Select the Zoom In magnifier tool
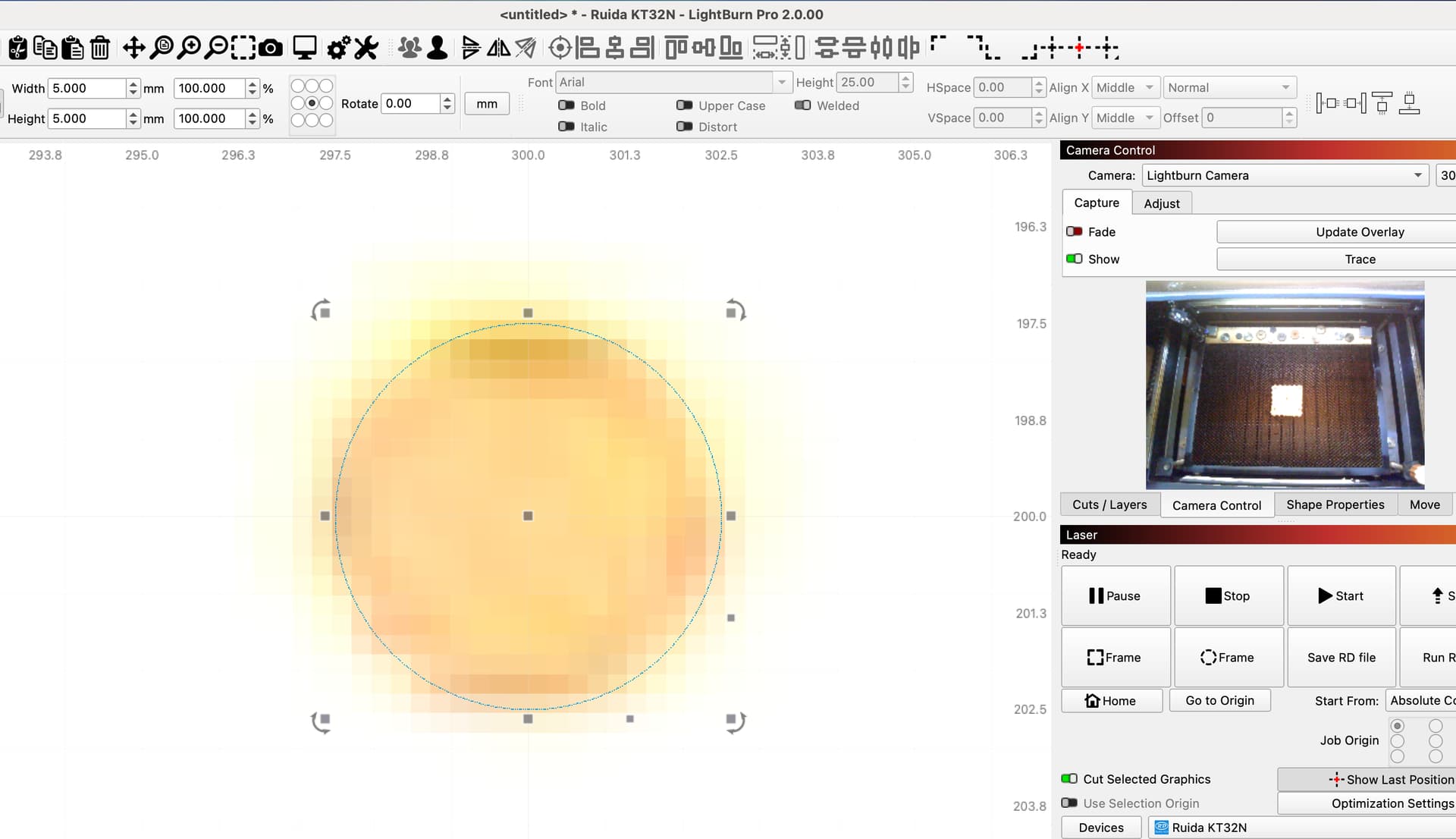Image resolution: width=1456 pixels, height=839 pixels. point(189,48)
